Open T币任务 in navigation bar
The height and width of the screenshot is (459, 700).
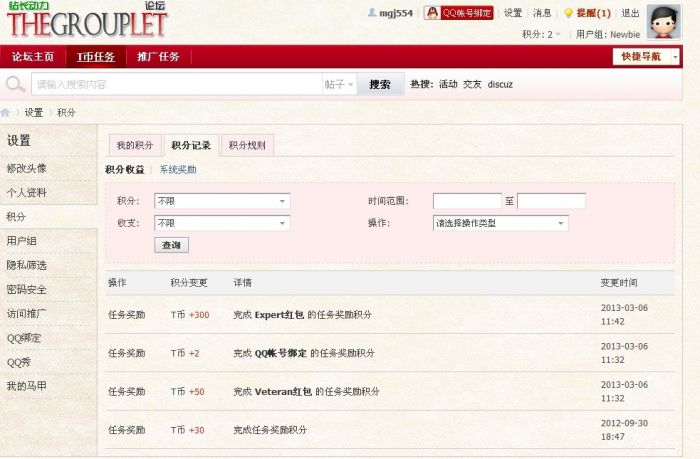point(96,57)
